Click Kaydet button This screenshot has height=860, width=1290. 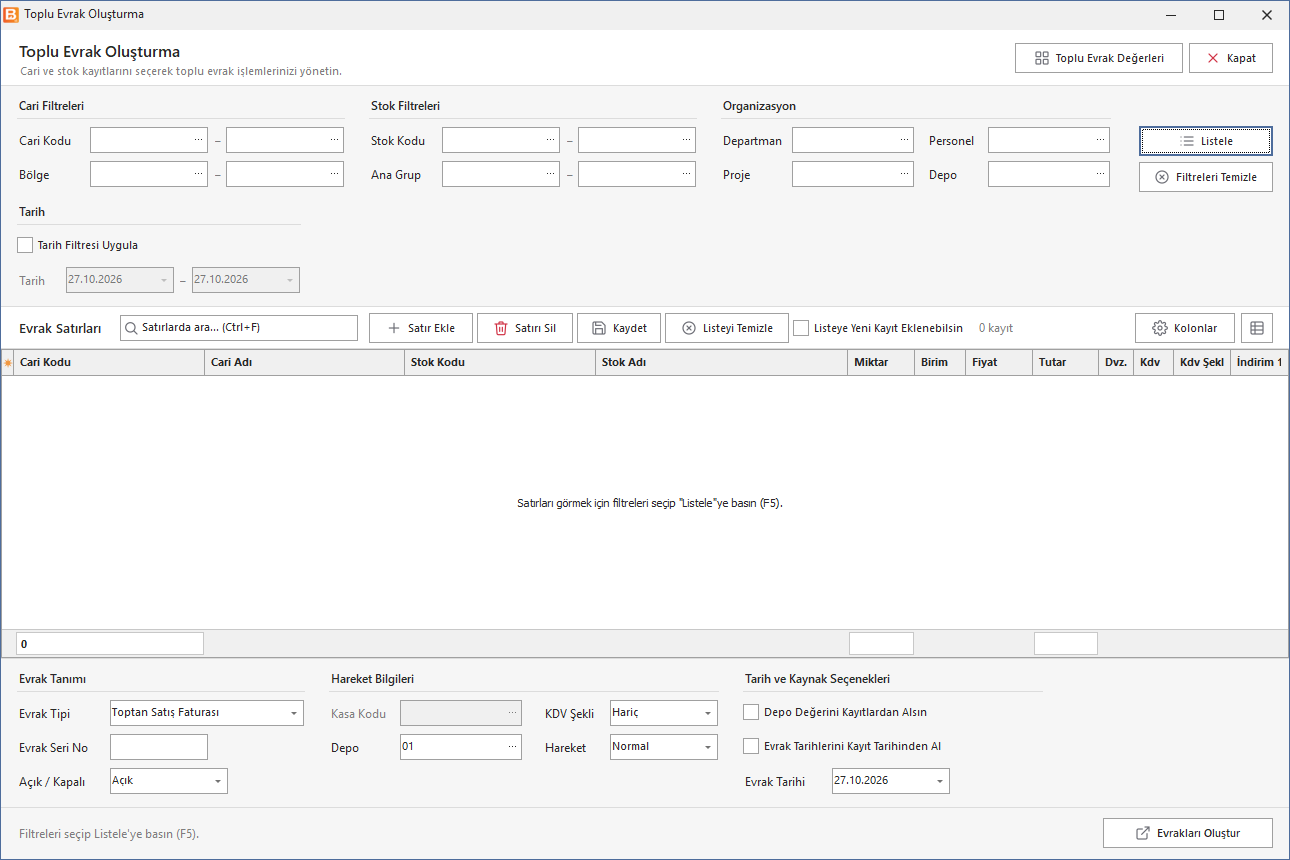pos(619,328)
